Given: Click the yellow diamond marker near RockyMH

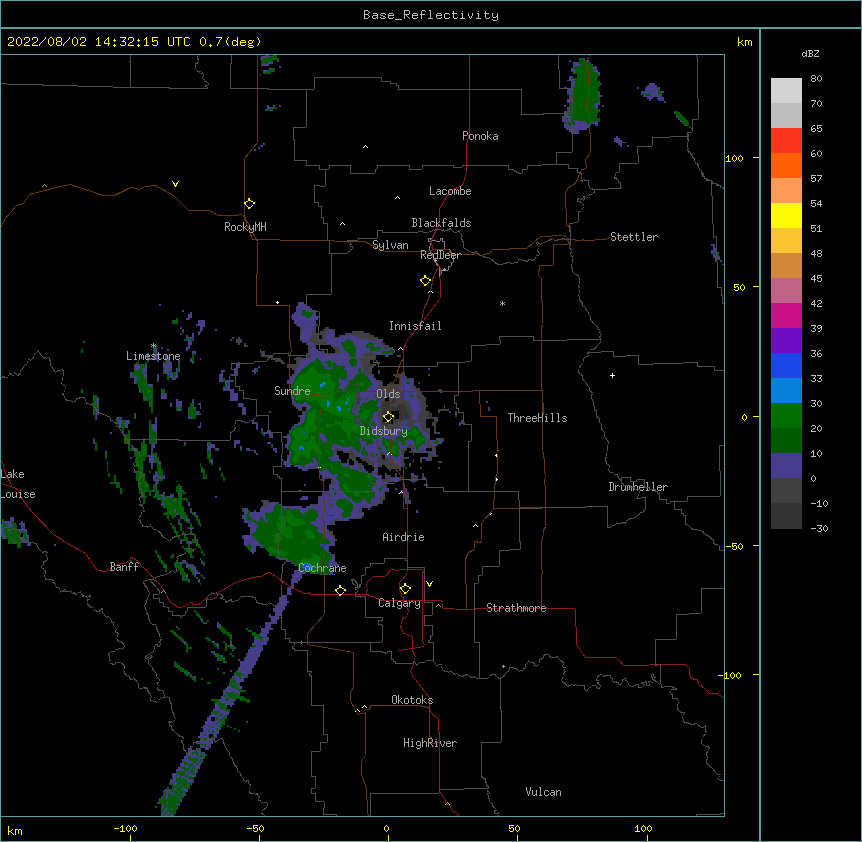Looking at the screenshot, I should pos(249,204).
